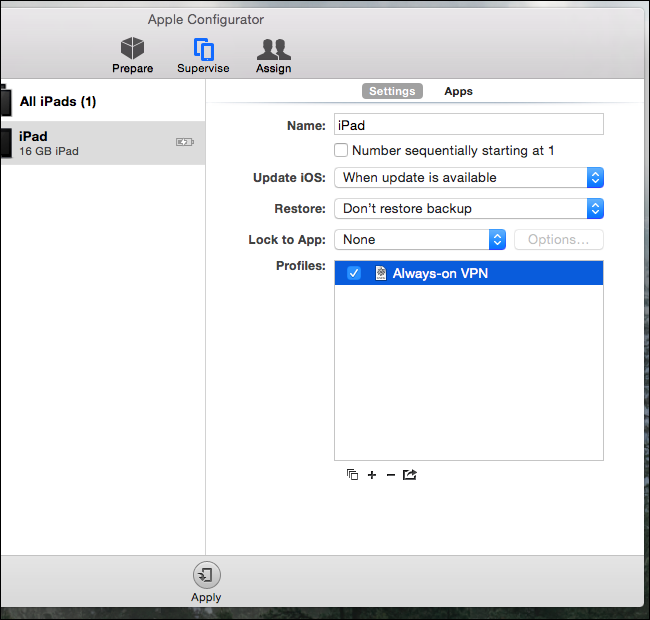Open the Update iOS dropdown
Viewport: 650px width, 620px height.
[469, 177]
